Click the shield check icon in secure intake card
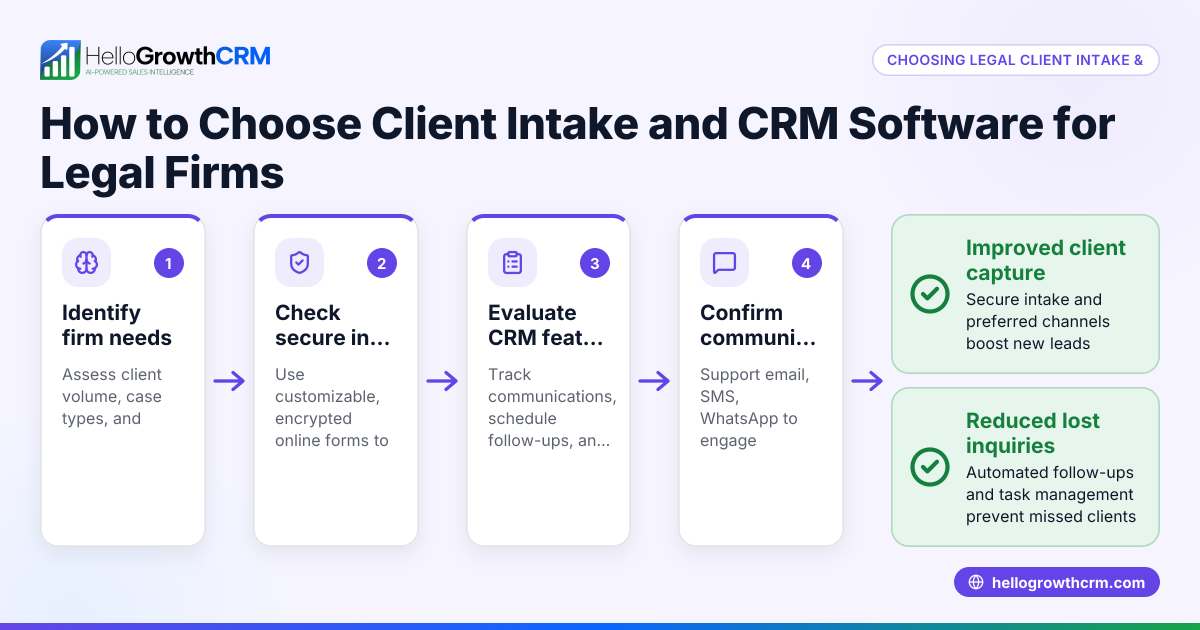The width and height of the screenshot is (1200, 630). [x=299, y=263]
